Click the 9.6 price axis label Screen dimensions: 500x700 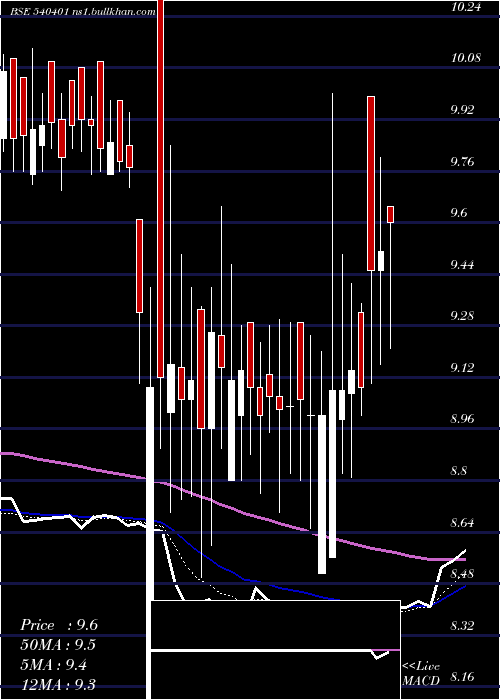458,212
